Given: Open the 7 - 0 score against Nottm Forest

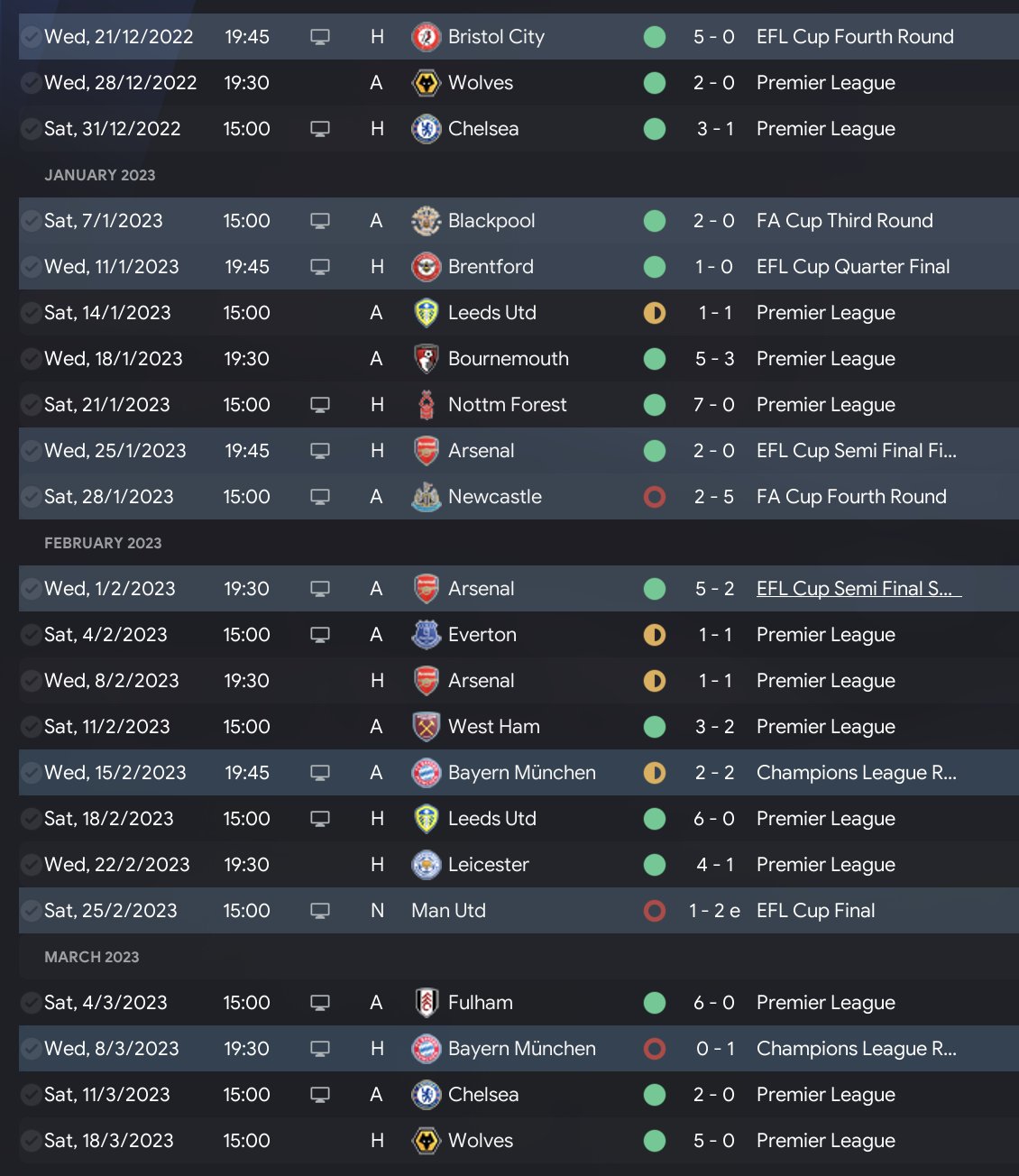Looking at the screenshot, I should click(713, 405).
